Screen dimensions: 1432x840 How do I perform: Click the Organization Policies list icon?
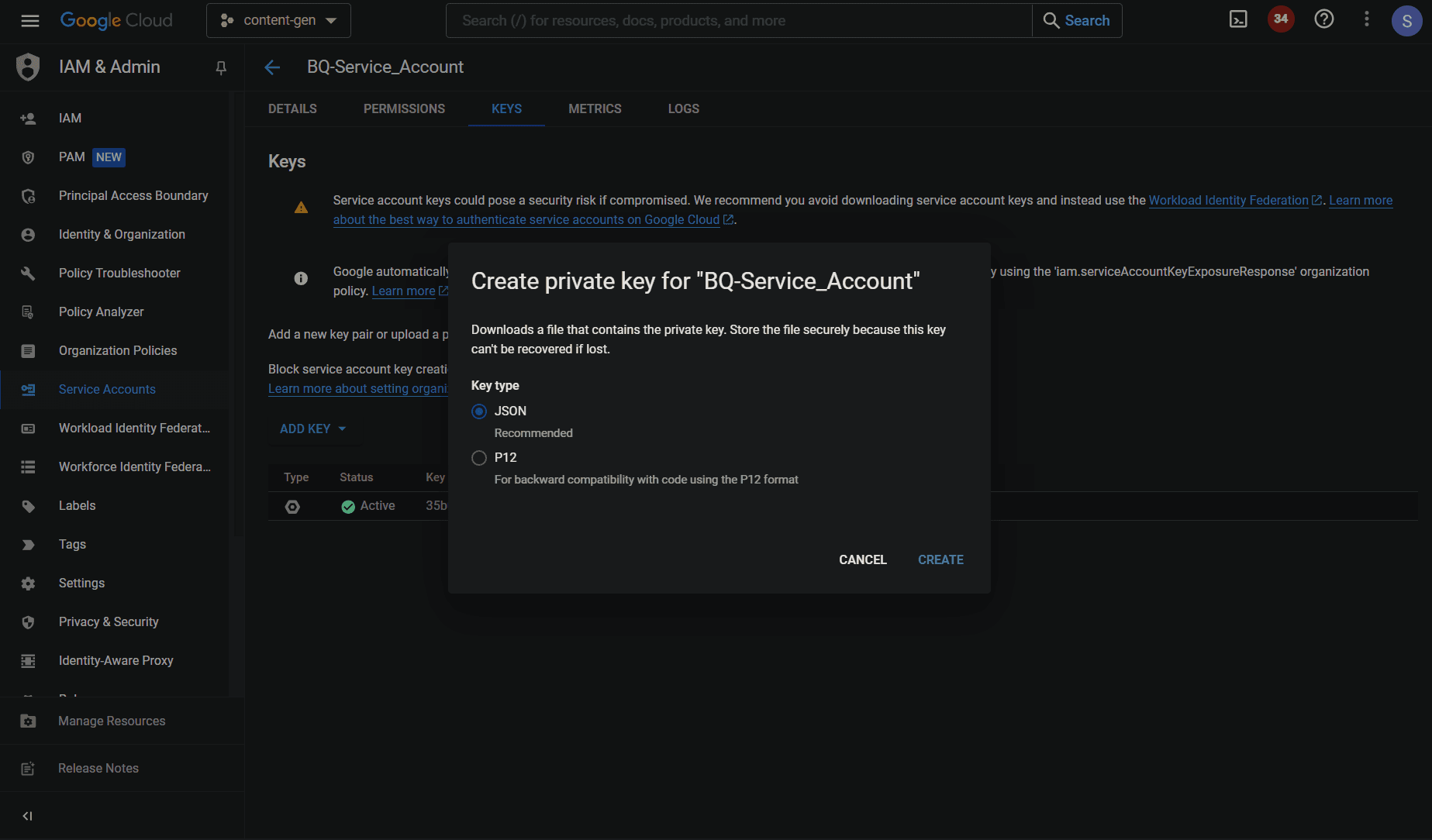pos(28,351)
